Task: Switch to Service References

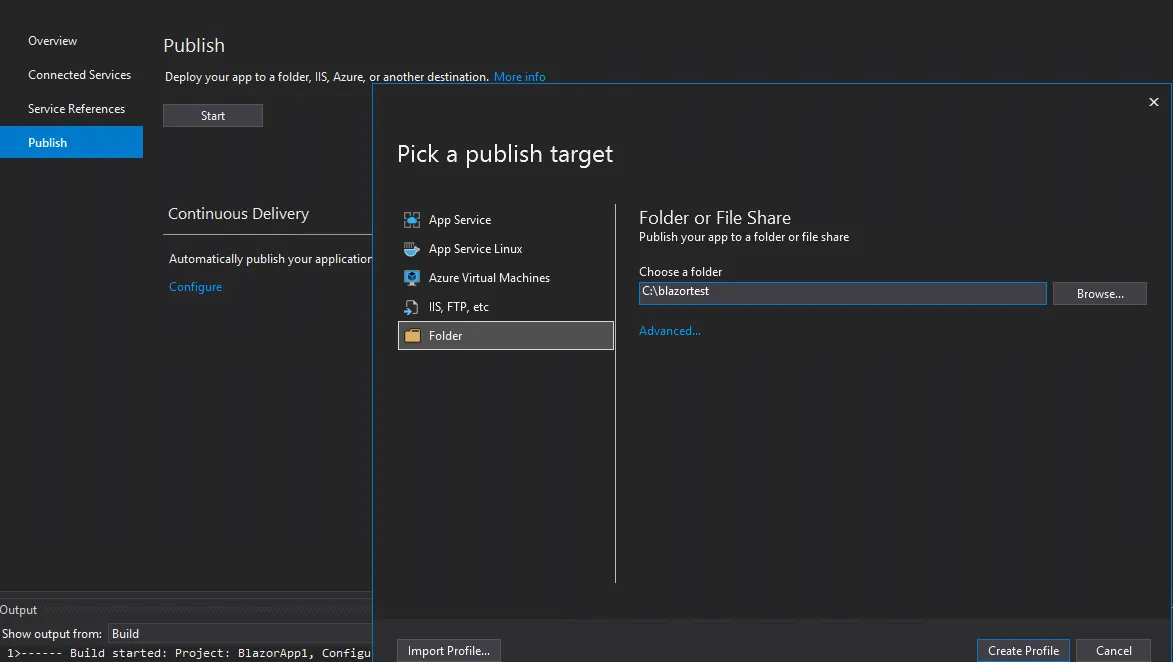Action: (x=76, y=109)
